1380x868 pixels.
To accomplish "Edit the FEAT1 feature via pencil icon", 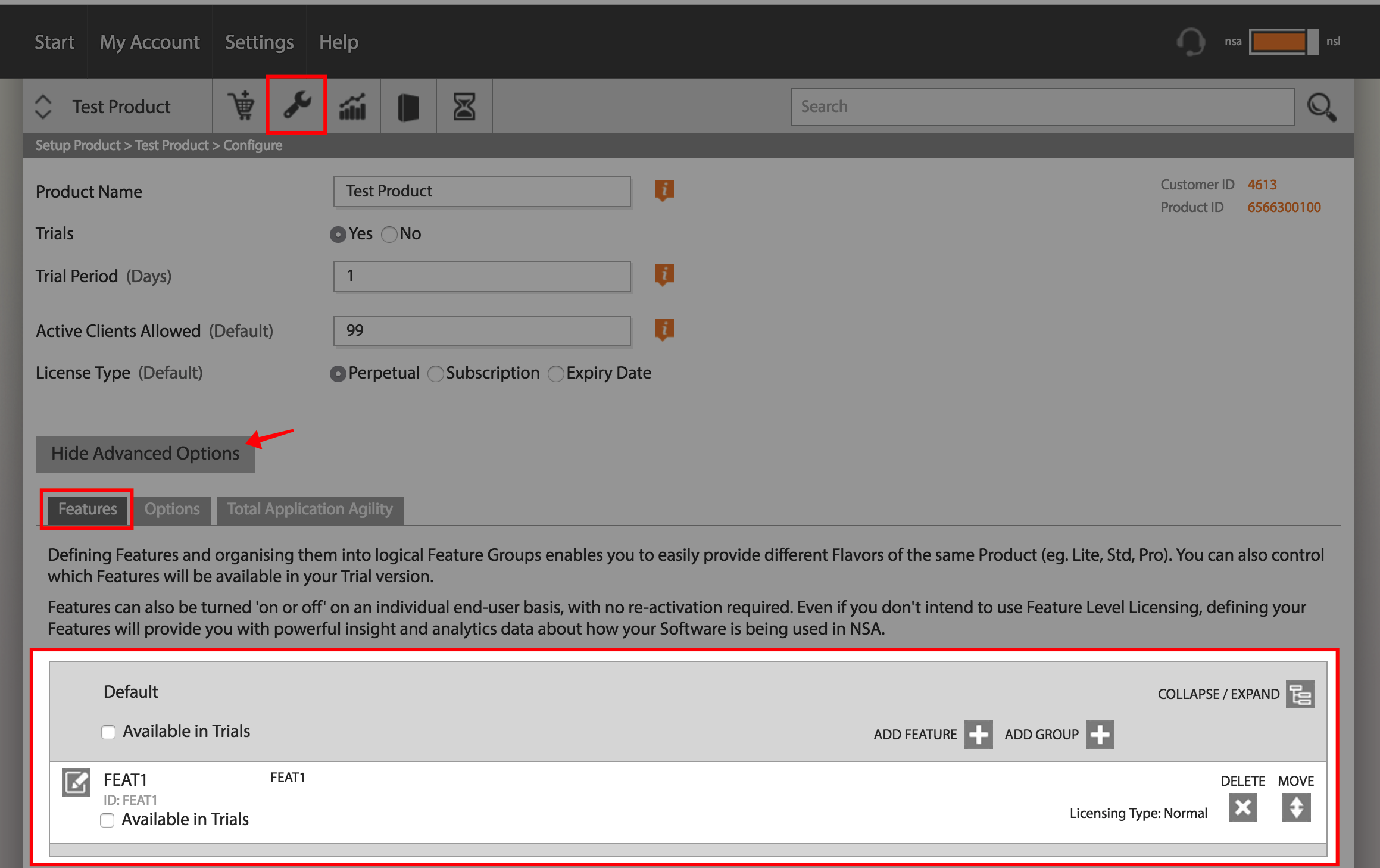I will (76, 782).
